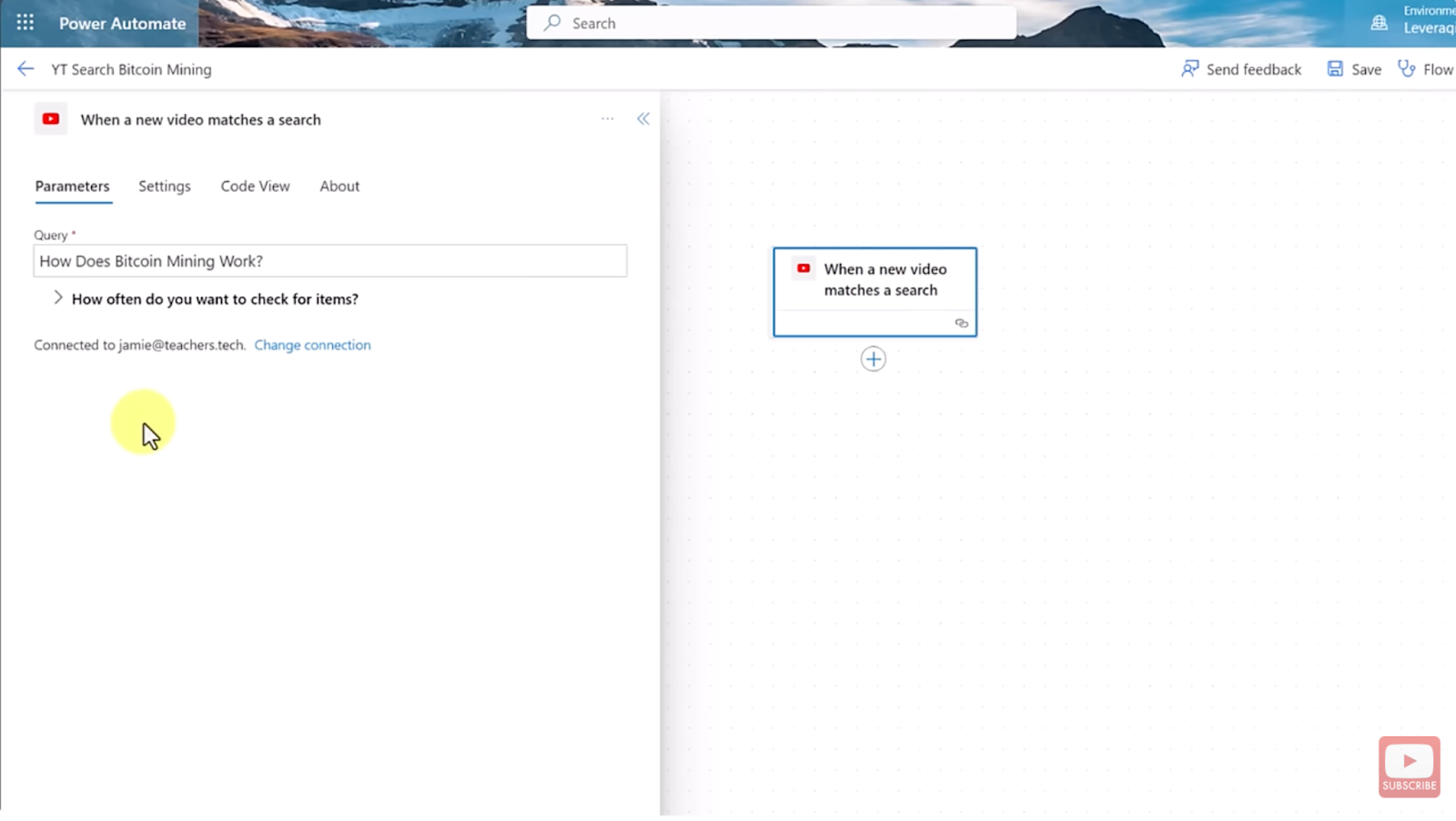Click the top Search box
1456x821 pixels.
click(x=772, y=23)
